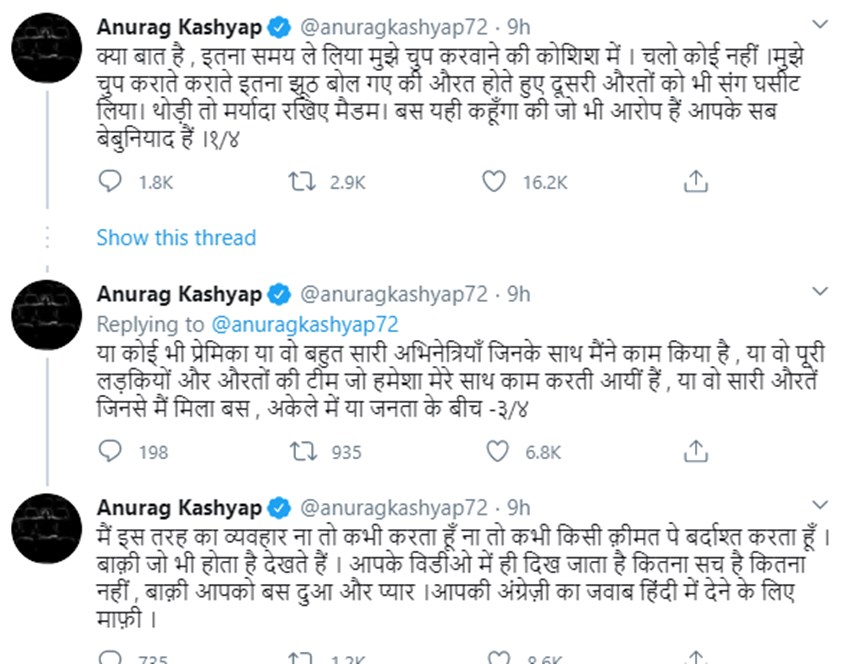Viewport: 850px width, 664px height.
Task: Share the second tweet
Action: tap(696, 453)
